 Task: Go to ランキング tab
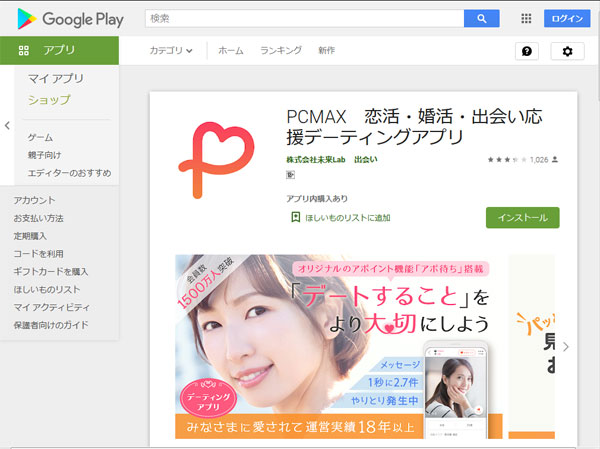[281, 50]
